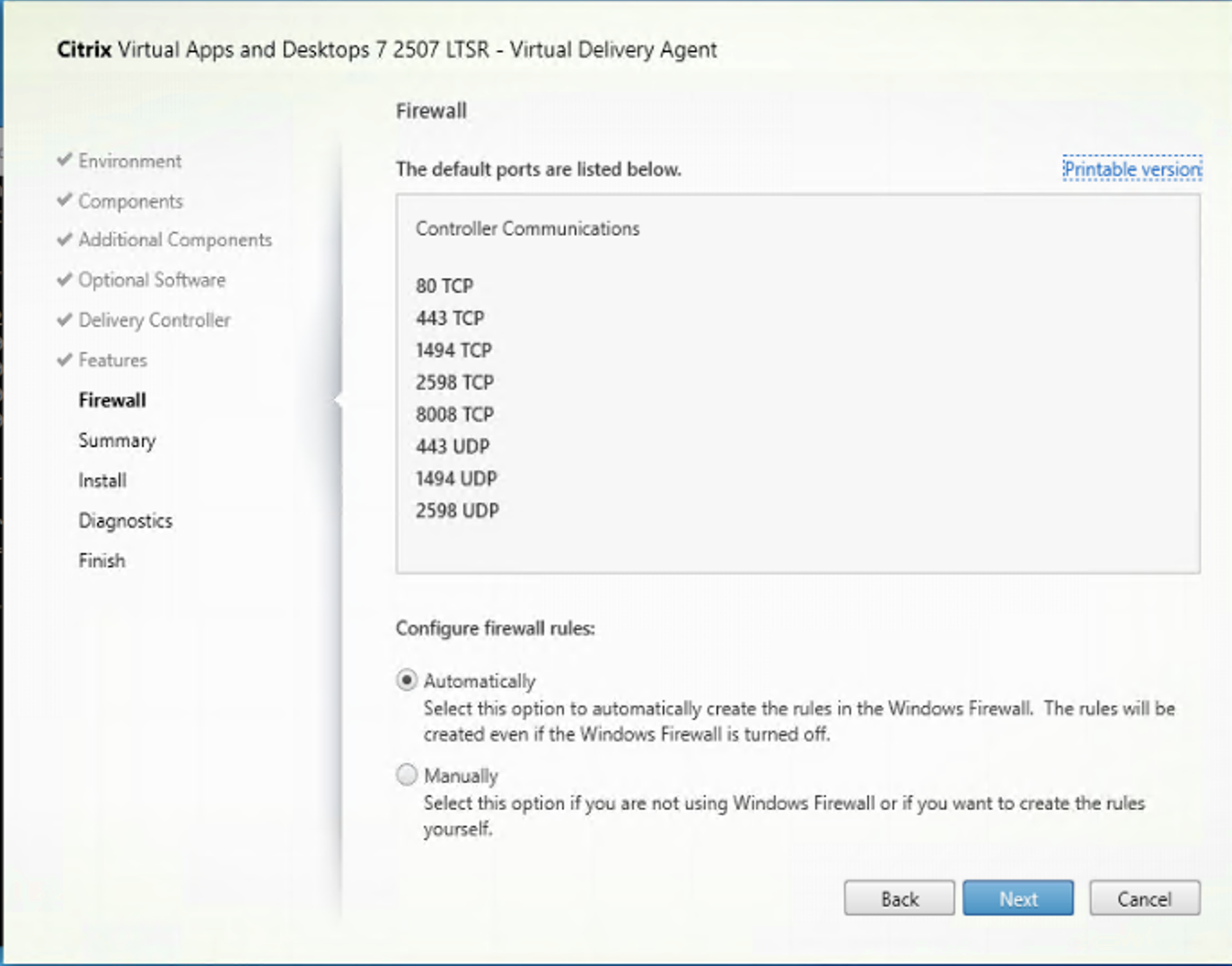1232x966 pixels.
Task: Click the Controller Communications ports list
Action: pos(527,229)
